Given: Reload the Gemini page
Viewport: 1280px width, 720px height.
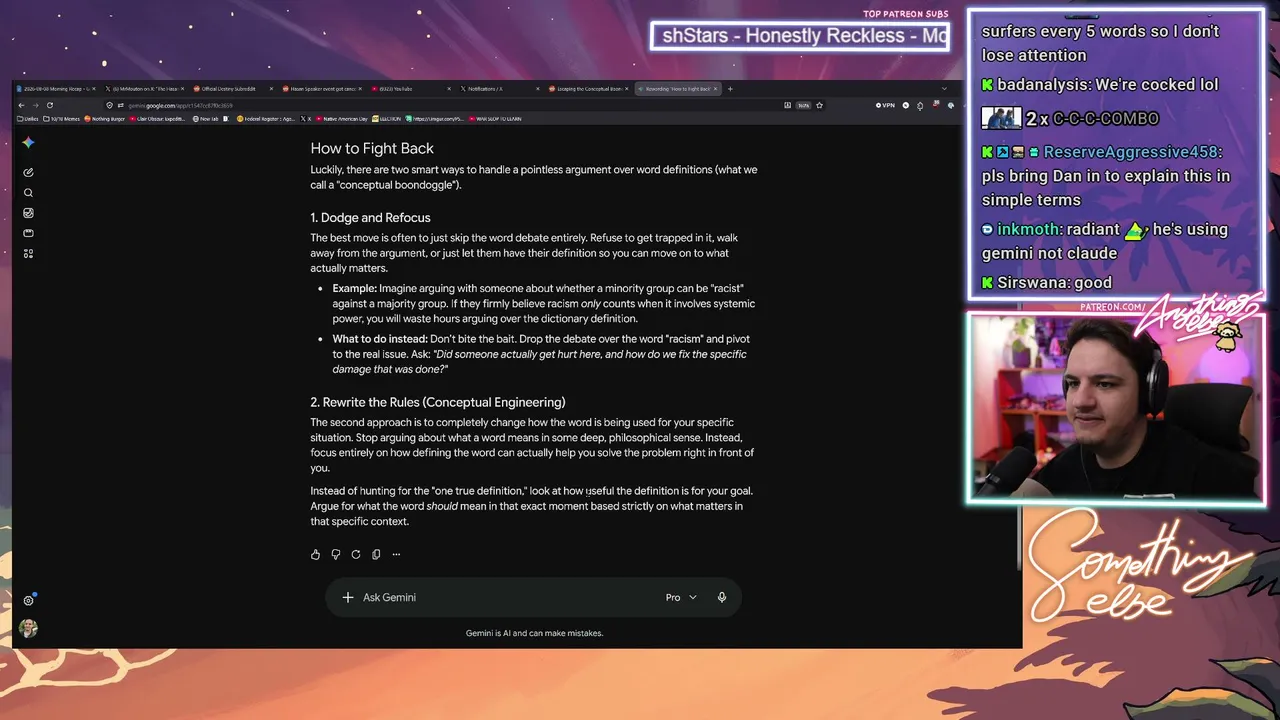Looking at the screenshot, I should point(50,105).
